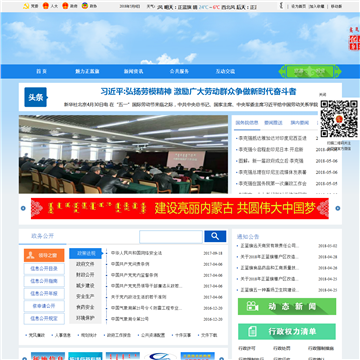Click 公共资源配置 quick link
Viewport: 360px width, 360px height.
[x=153, y=335]
